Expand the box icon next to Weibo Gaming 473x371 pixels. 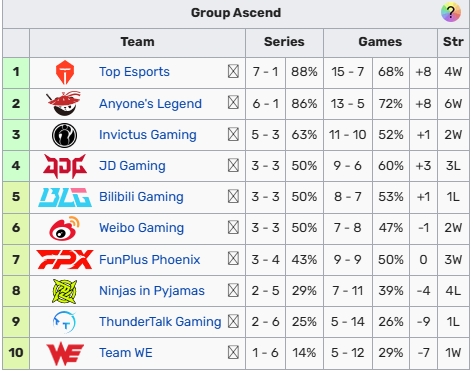coord(233,228)
